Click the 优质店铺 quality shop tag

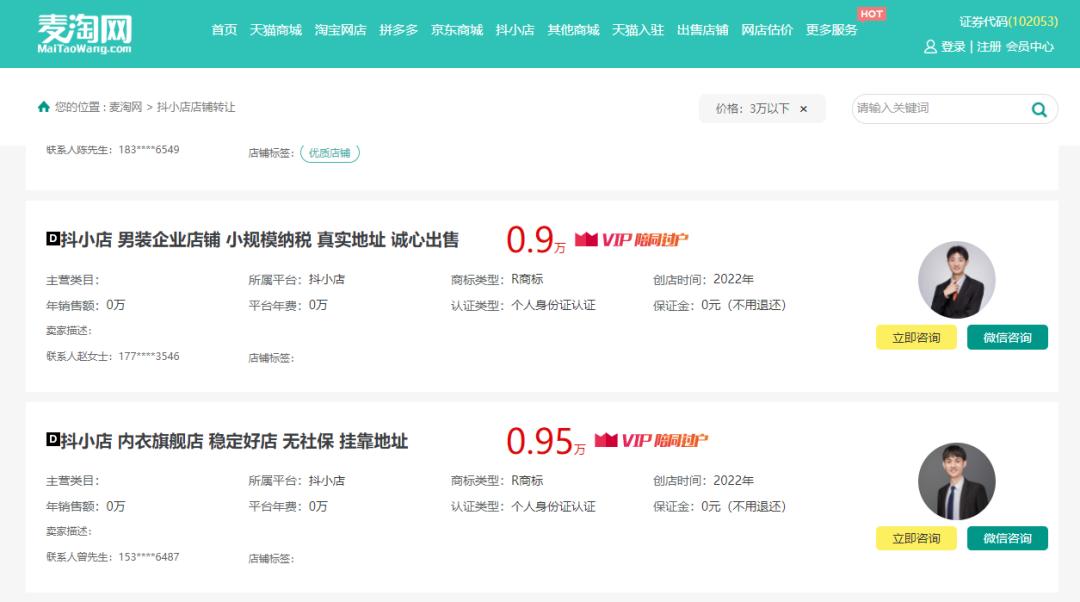click(x=330, y=152)
